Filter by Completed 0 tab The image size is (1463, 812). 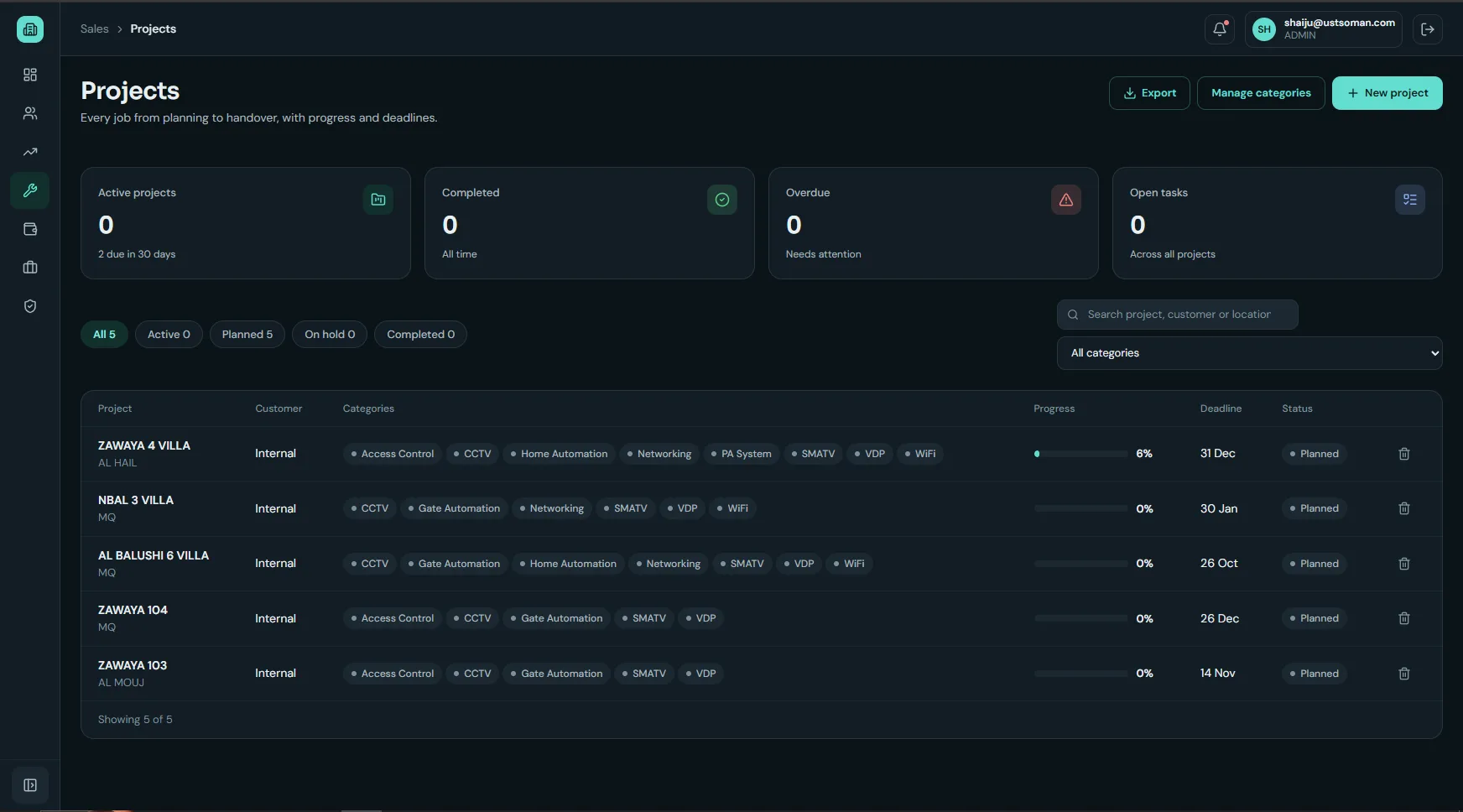point(421,335)
